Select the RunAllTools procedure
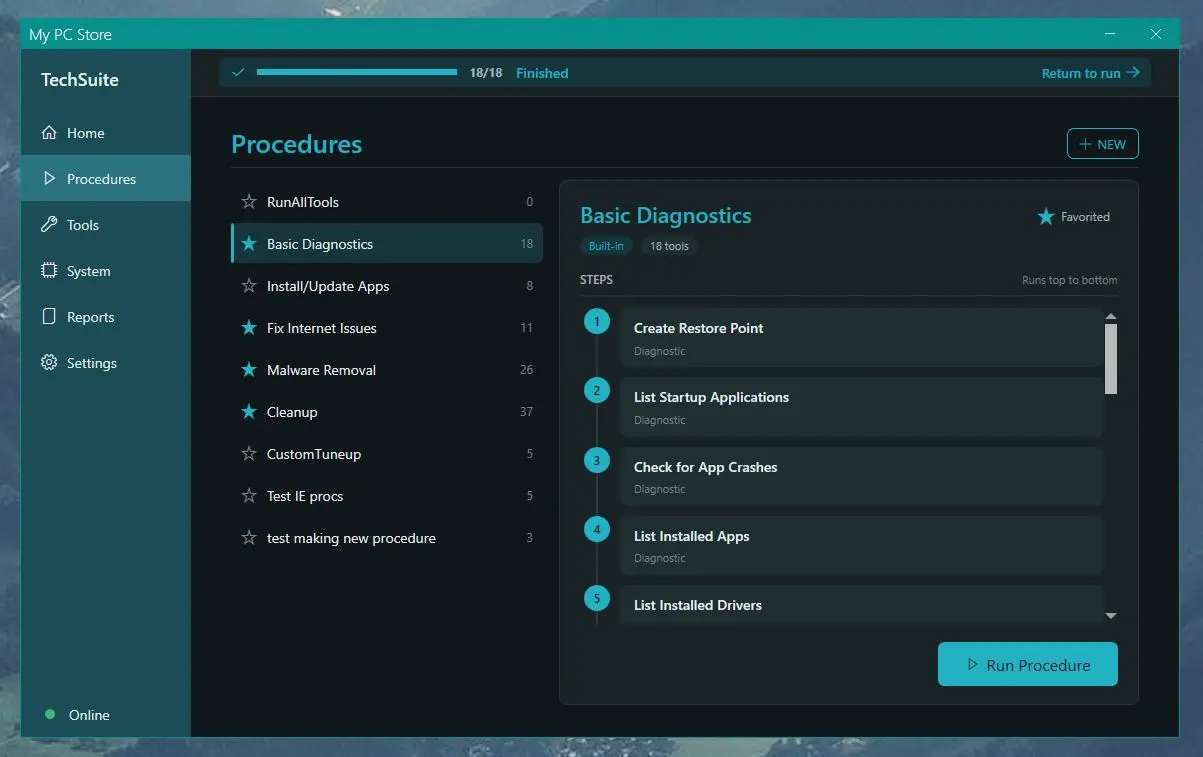 (387, 202)
